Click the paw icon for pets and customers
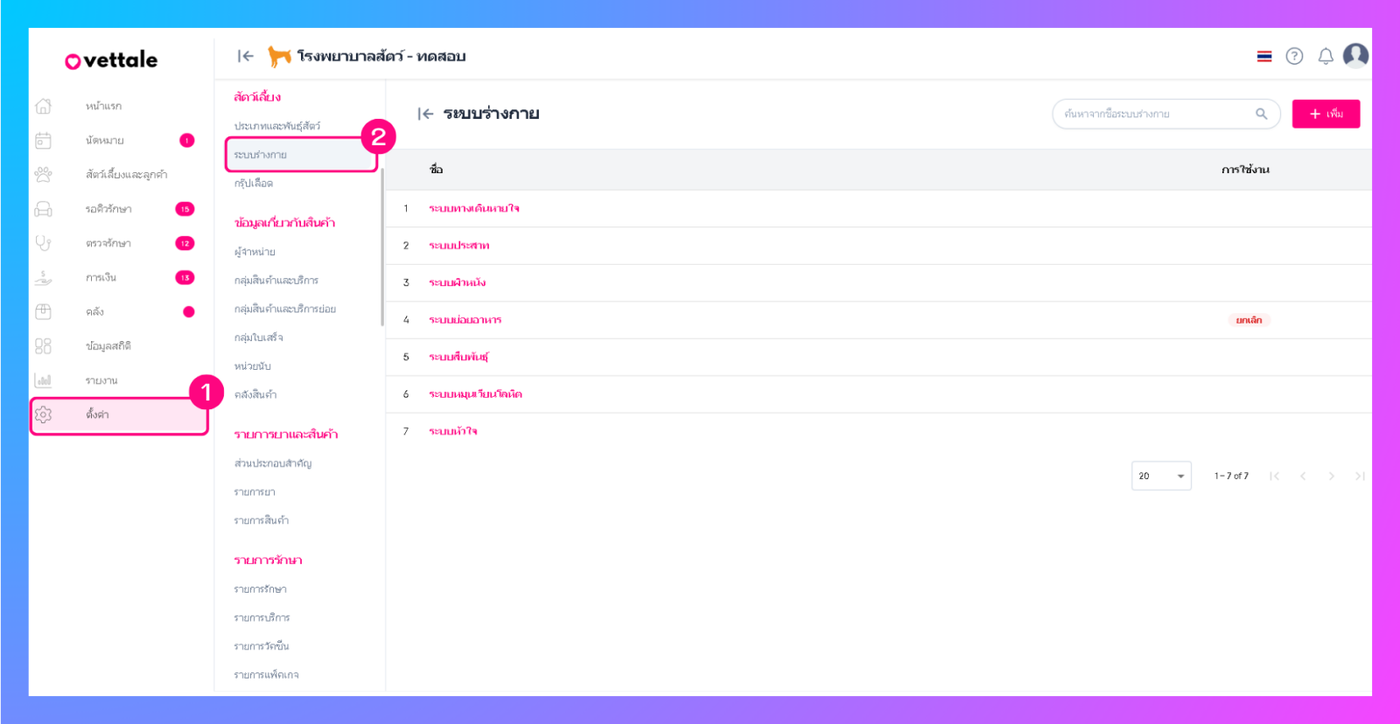The height and width of the screenshot is (724, 1400). point(43,175)
